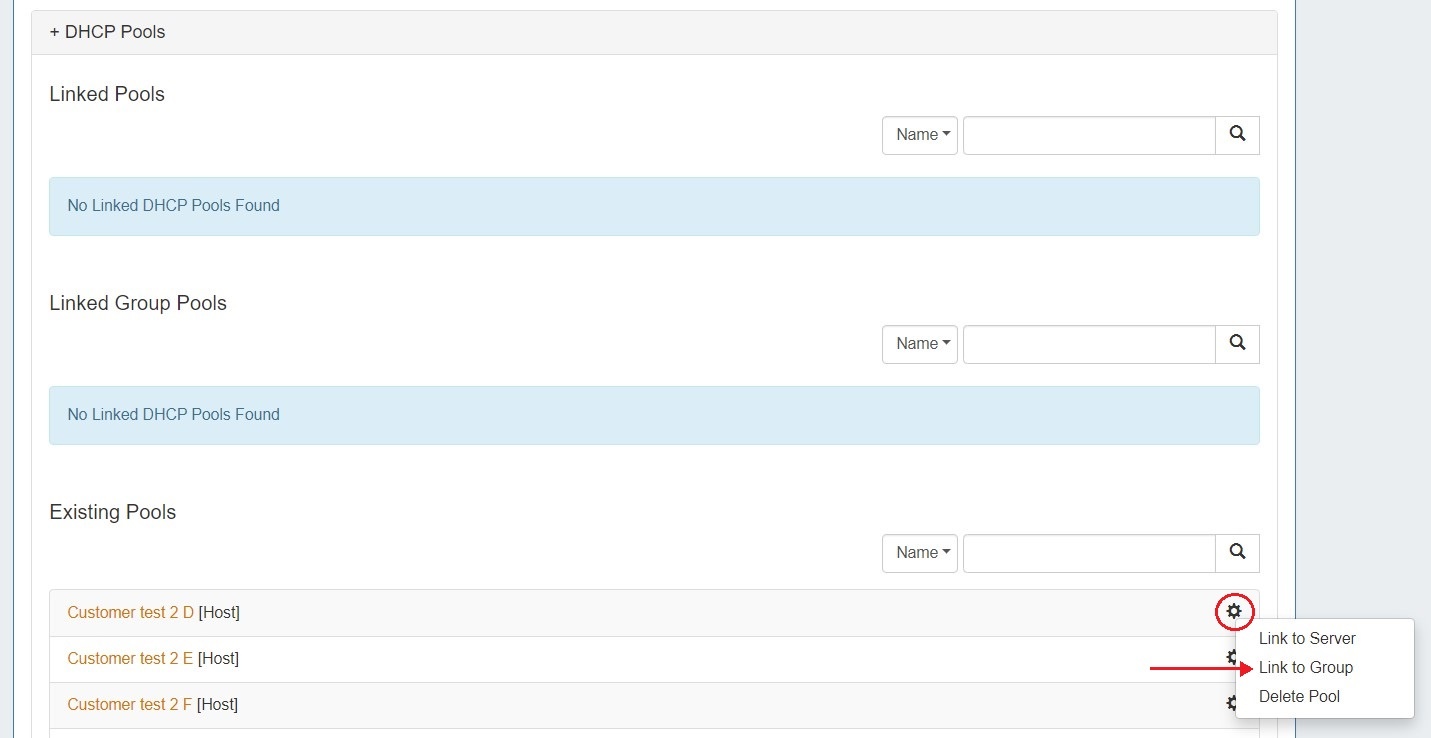Select Link to Server from the menu
This screenshot has height=738, width=1431.
point(1307,639)
